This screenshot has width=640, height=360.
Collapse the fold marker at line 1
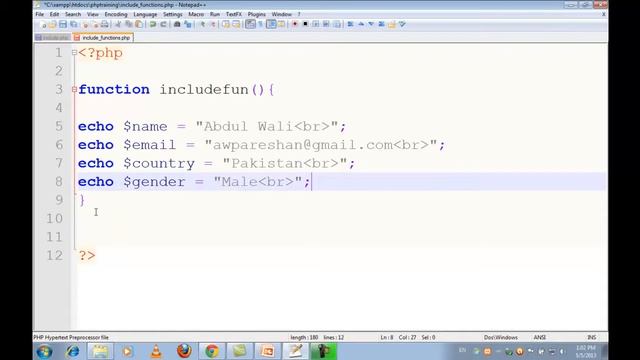point(74,52)
